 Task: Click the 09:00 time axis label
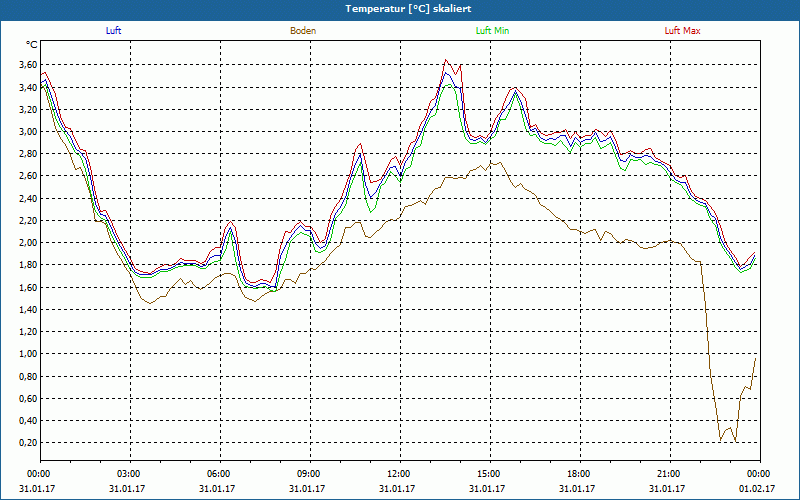coord(310,474)
